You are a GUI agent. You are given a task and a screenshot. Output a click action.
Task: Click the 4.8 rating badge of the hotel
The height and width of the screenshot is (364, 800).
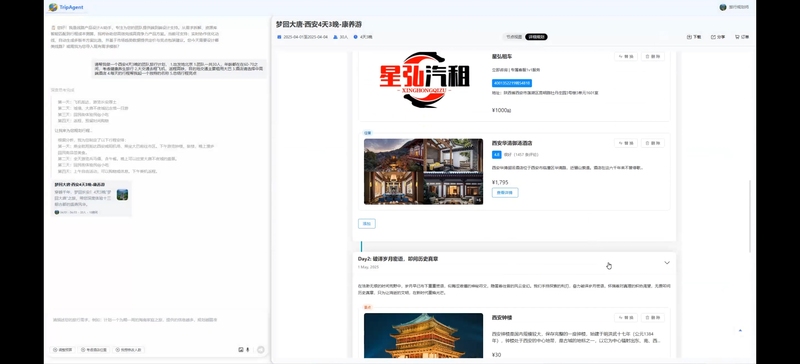point(496,154)
